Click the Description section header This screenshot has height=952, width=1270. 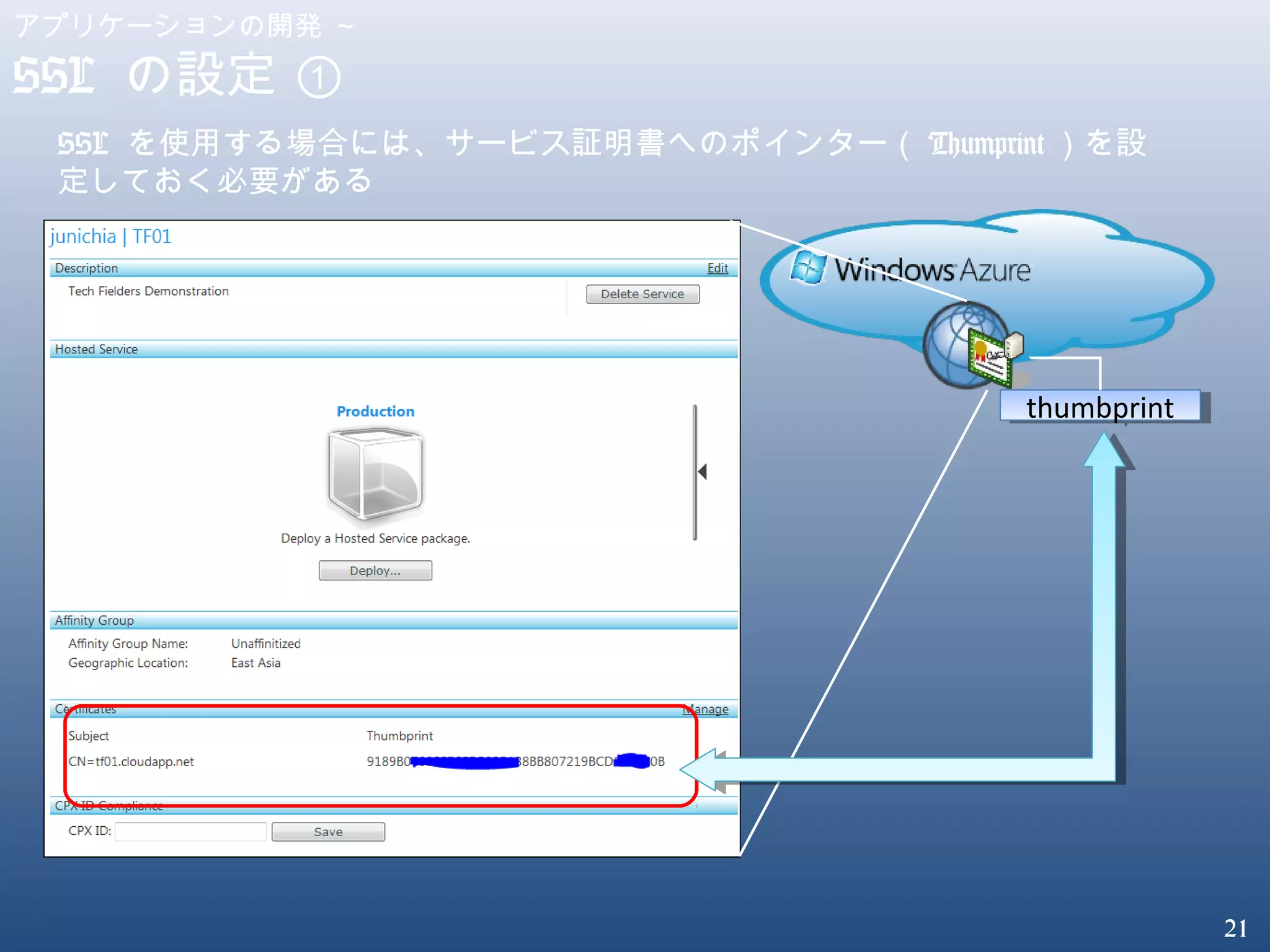coord(394,268)
